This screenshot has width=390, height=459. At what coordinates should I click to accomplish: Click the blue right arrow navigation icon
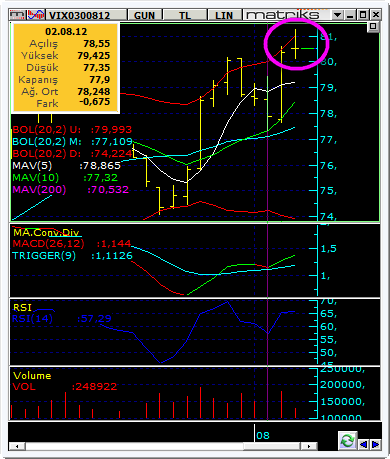(375, 445)
